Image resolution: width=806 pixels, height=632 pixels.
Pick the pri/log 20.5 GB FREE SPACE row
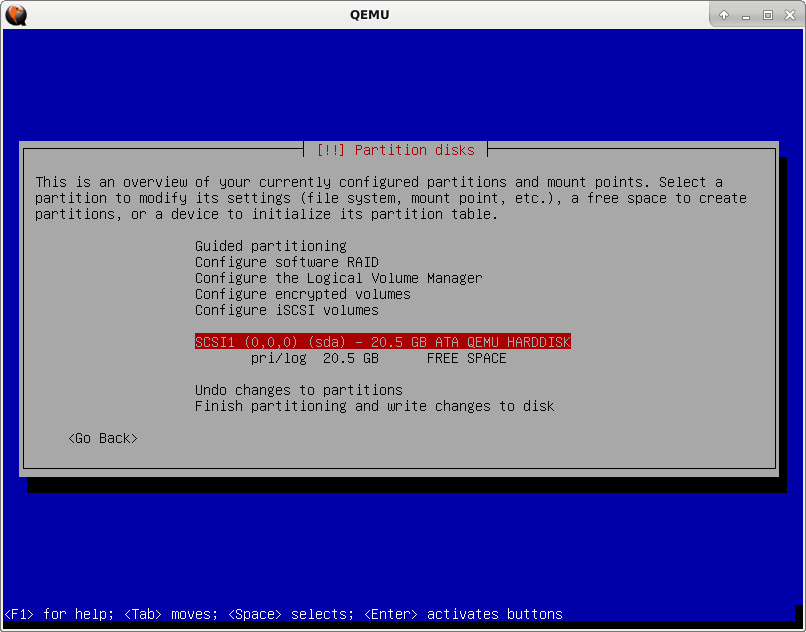[x=378, y=358]
